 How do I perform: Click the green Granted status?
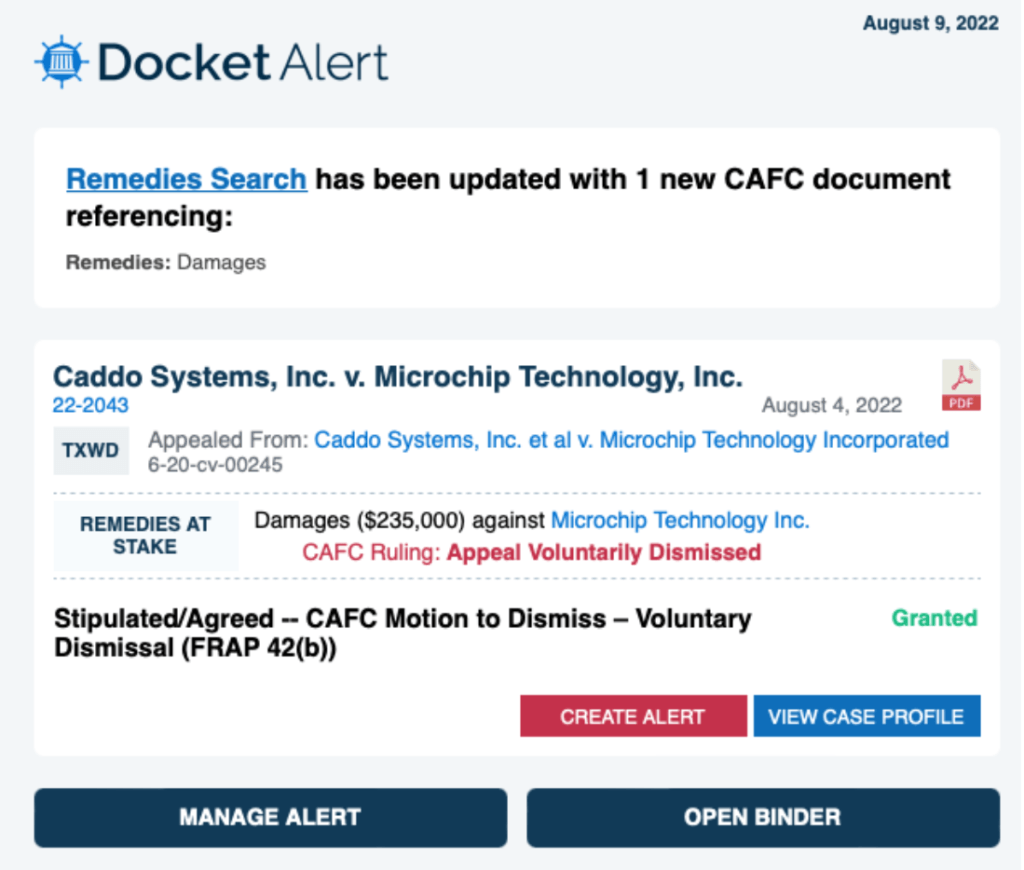(934, 618)
